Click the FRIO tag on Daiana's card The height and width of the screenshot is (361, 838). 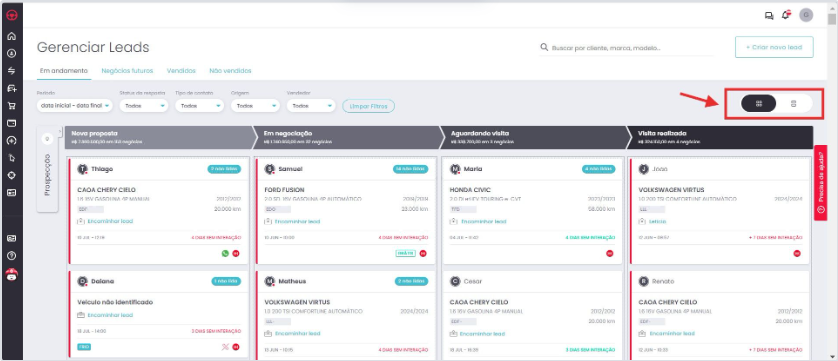coord(84,347)
